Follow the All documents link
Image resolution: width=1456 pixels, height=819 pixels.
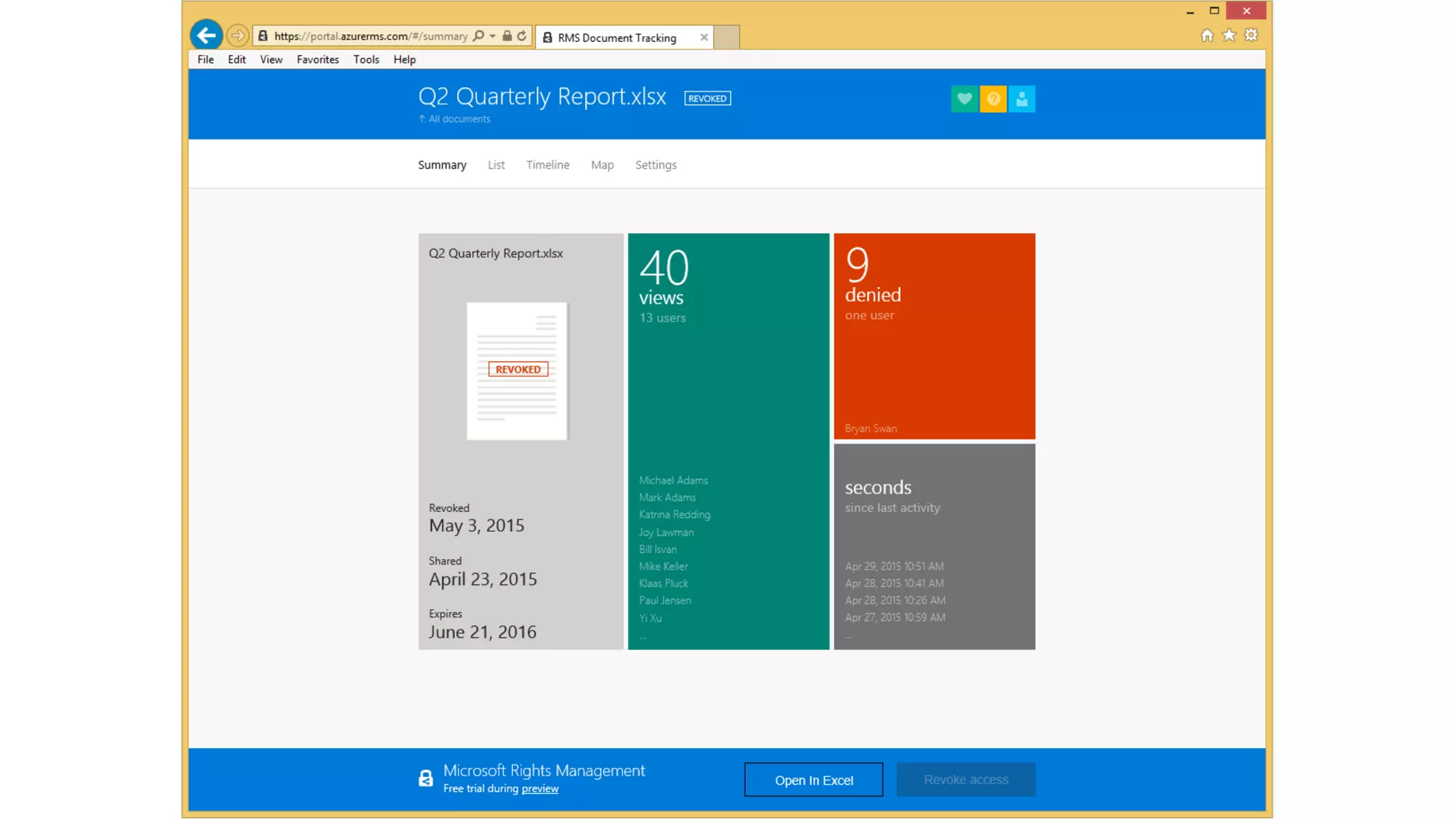[x=459, y=119]
